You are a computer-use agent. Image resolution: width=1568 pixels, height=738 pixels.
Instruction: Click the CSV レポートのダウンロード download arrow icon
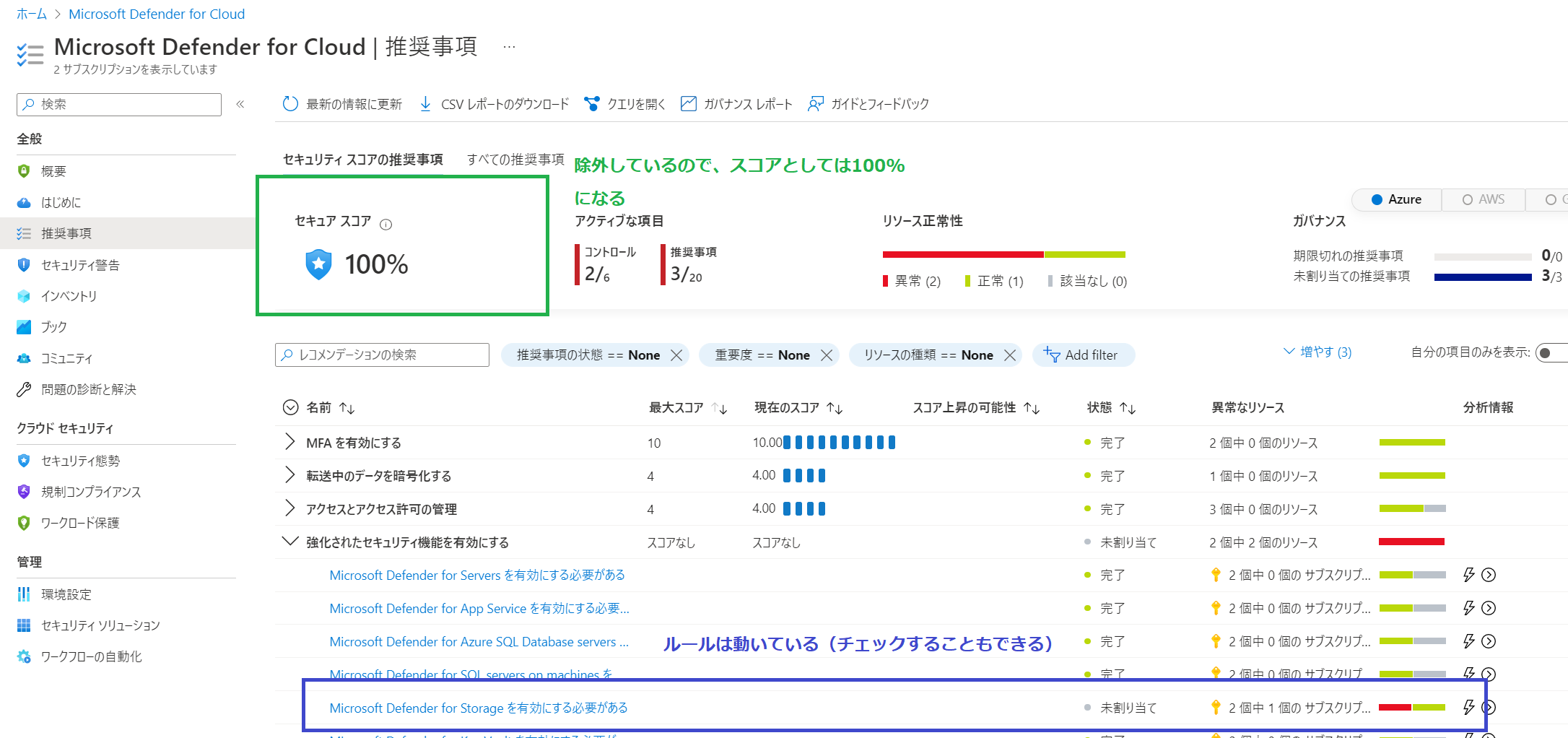(426, 104)
